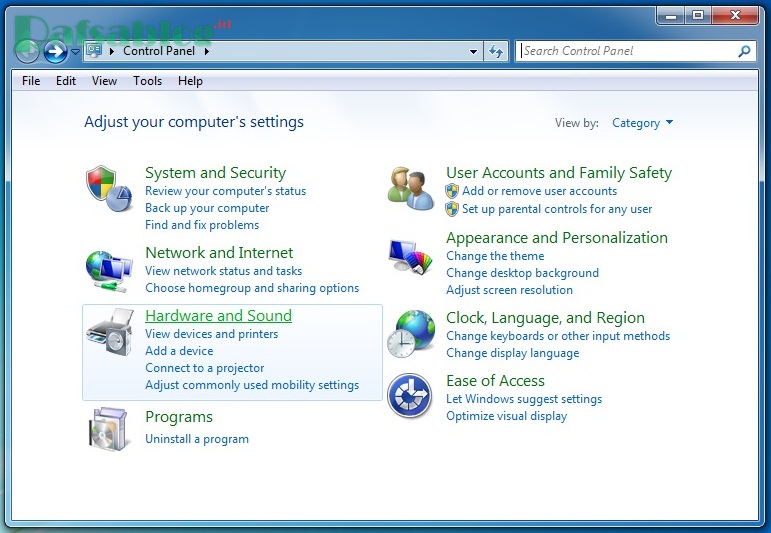Open Find and fix problems link
The width and height of the screenshot is (771, 533).
point(202,225)
